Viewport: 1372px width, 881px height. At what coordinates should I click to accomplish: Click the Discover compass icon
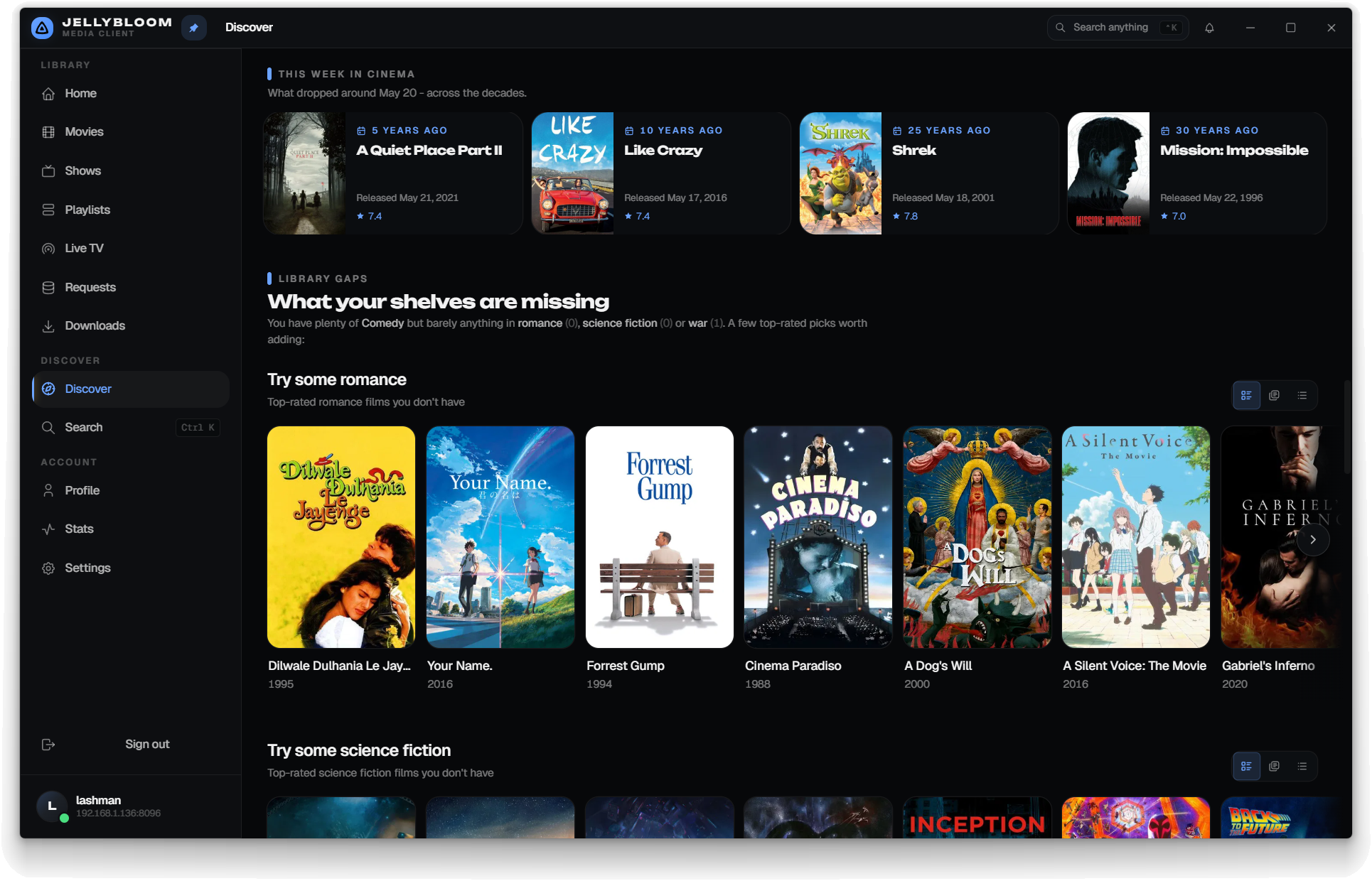(x=48, y=389)
